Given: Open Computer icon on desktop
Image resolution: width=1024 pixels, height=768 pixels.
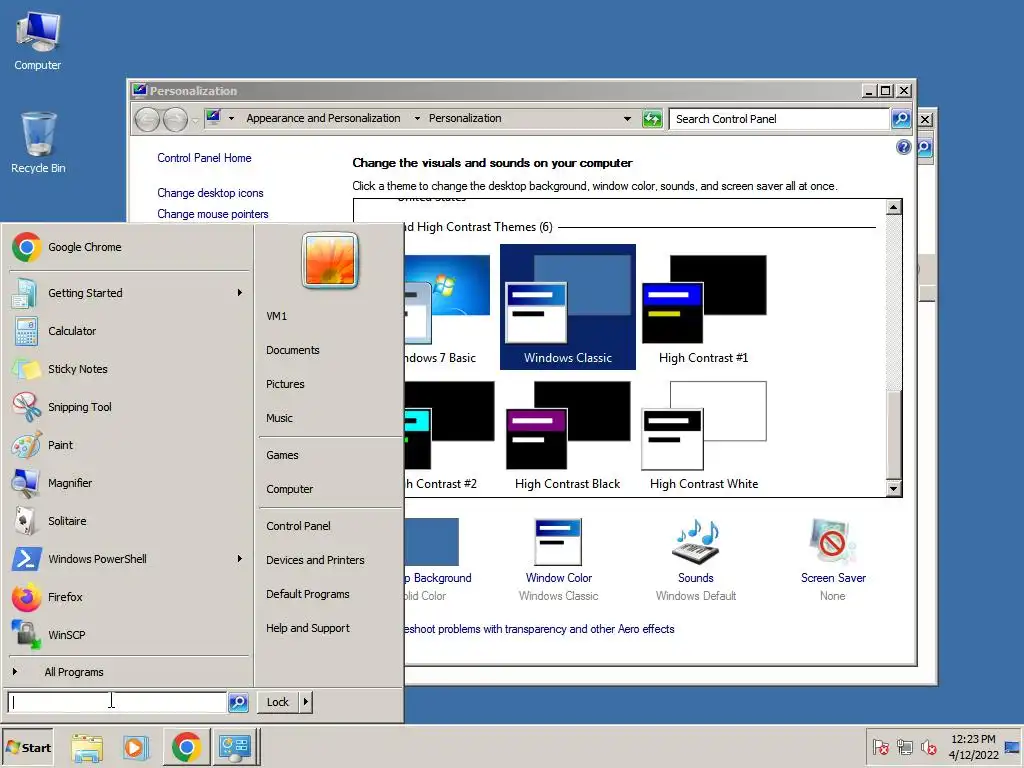Looking at the screenshot, I should coord(38,41).
